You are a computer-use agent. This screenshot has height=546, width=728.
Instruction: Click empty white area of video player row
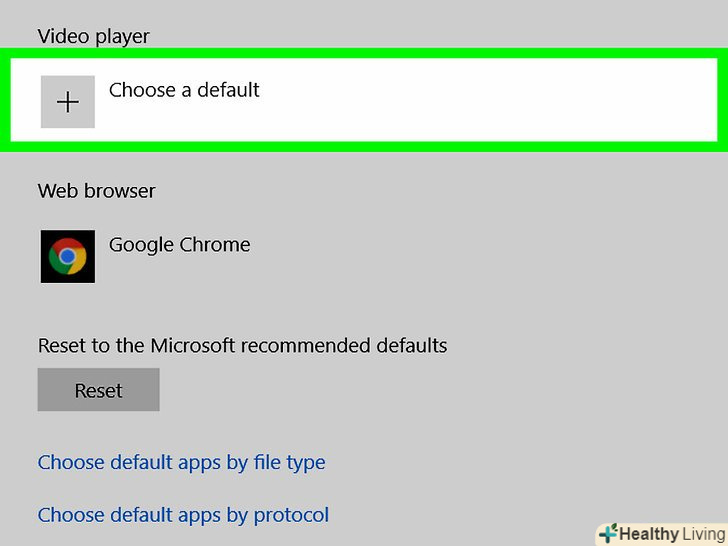(480, 100)
